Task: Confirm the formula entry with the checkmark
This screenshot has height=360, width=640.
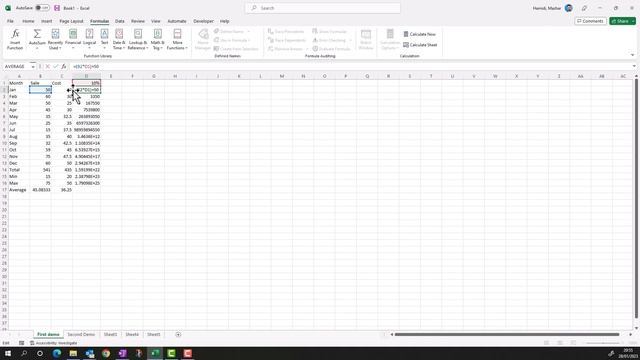Action: [x=56, y=67]
